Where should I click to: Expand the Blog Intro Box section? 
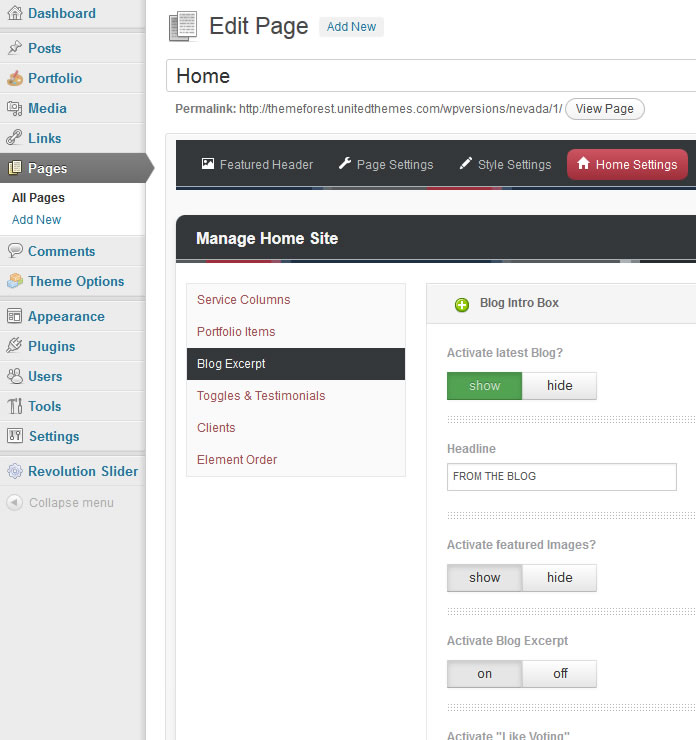[x=462, y=304]
